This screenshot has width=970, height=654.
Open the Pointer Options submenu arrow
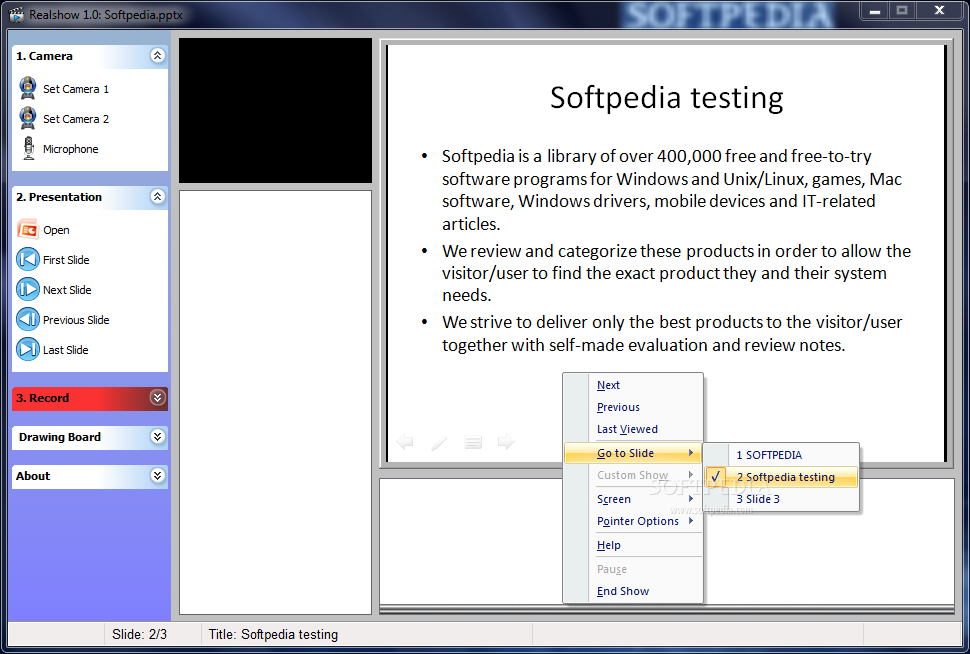691,521
